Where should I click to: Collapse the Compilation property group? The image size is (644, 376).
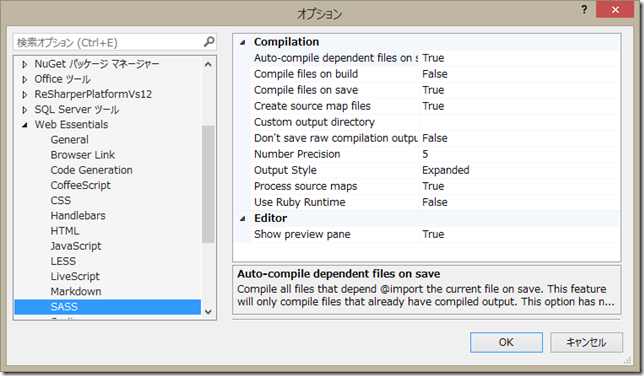coord(243,42)
